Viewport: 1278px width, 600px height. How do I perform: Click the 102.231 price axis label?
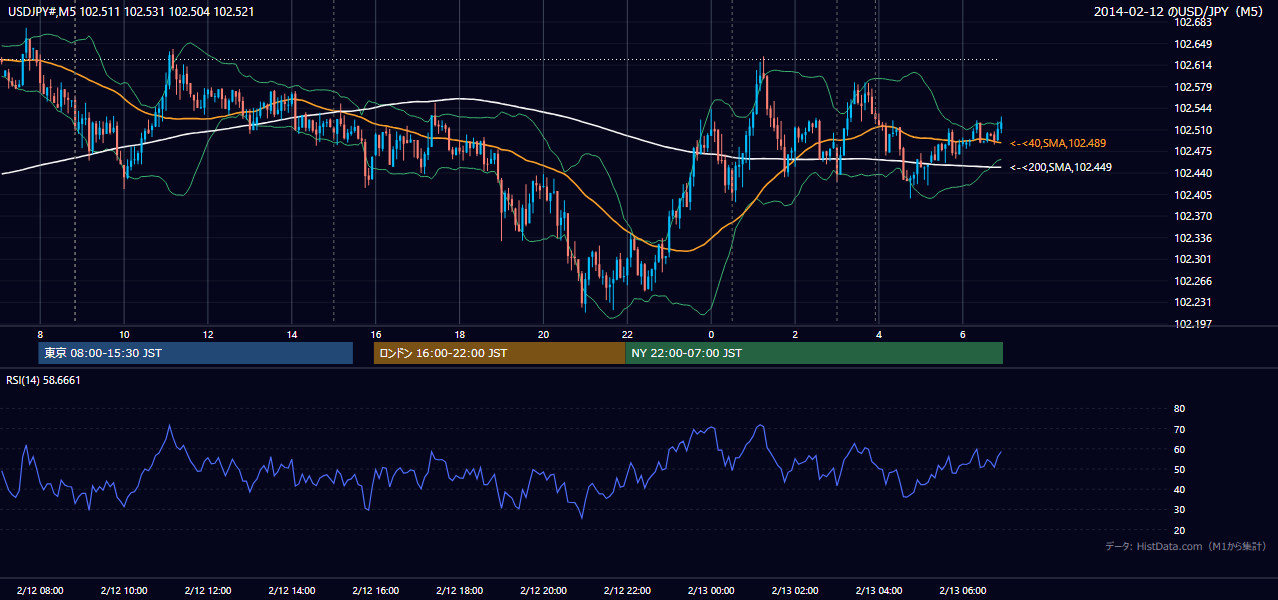1193,302
